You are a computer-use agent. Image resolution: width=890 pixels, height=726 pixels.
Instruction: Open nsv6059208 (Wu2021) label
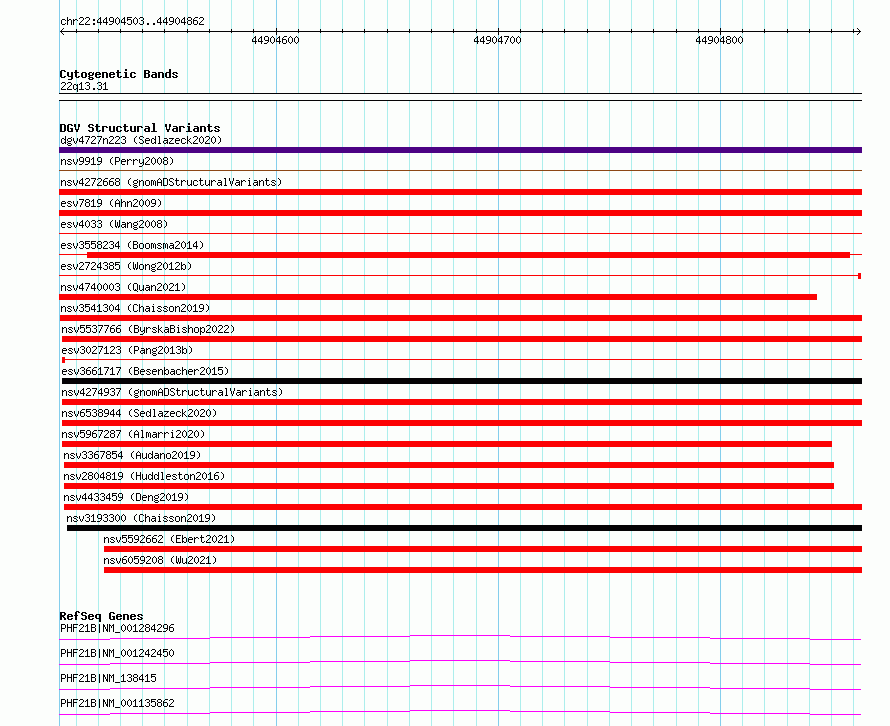(160, 560)
